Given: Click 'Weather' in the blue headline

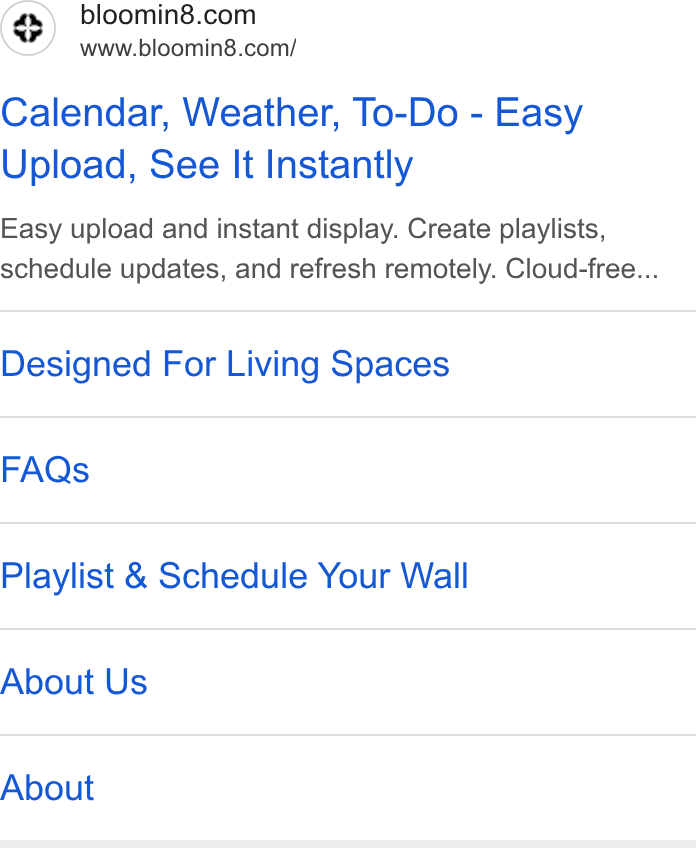Looking at the screenshot, I should 262,113.
